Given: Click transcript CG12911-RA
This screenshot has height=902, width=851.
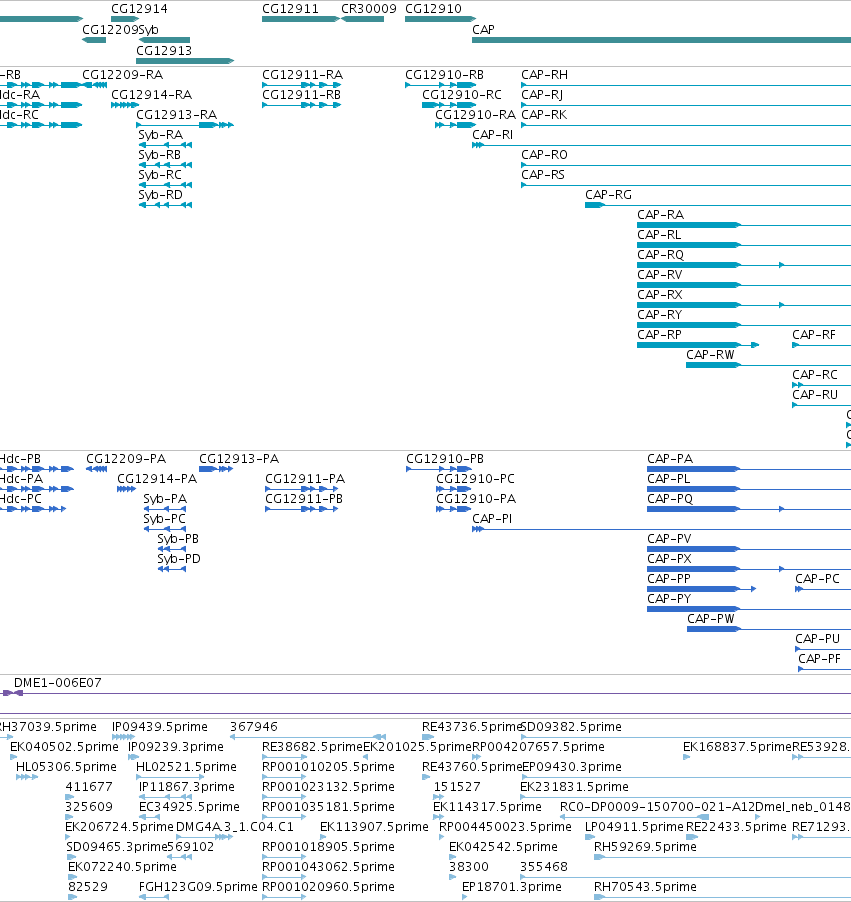Looking at the screenshot, I should point(303,75).
